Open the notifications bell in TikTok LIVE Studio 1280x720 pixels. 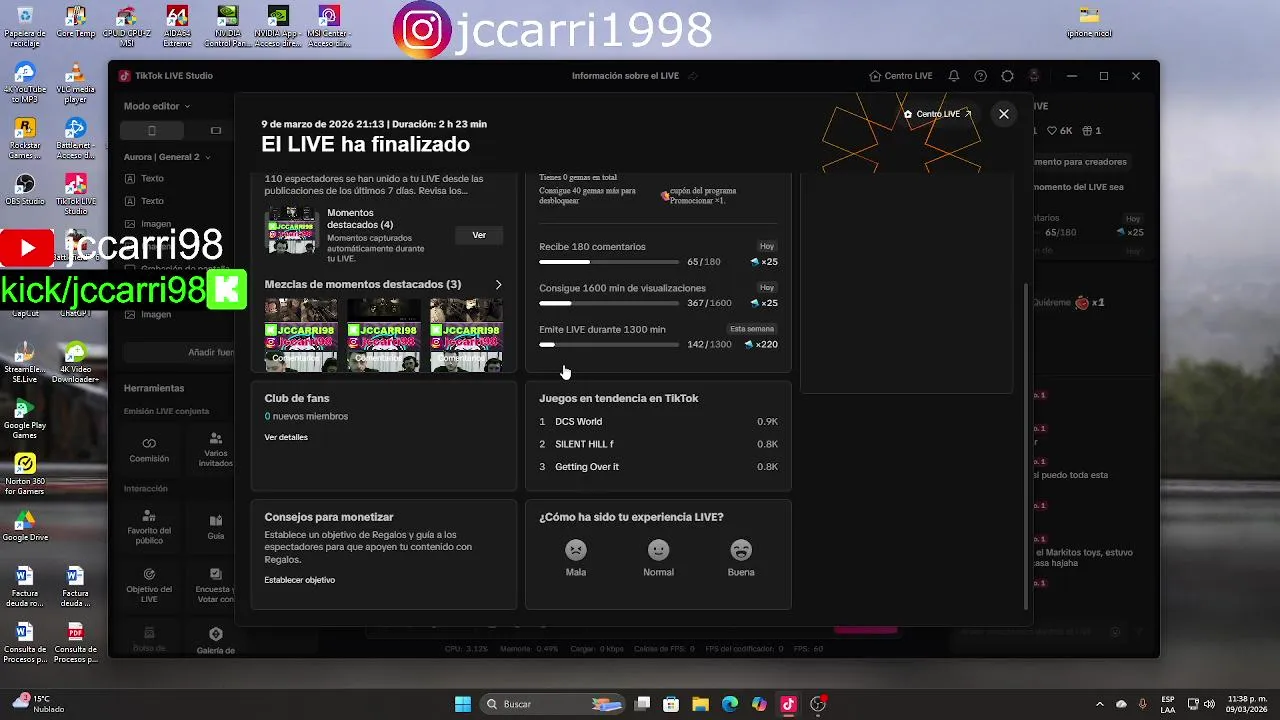pos(954,76)
